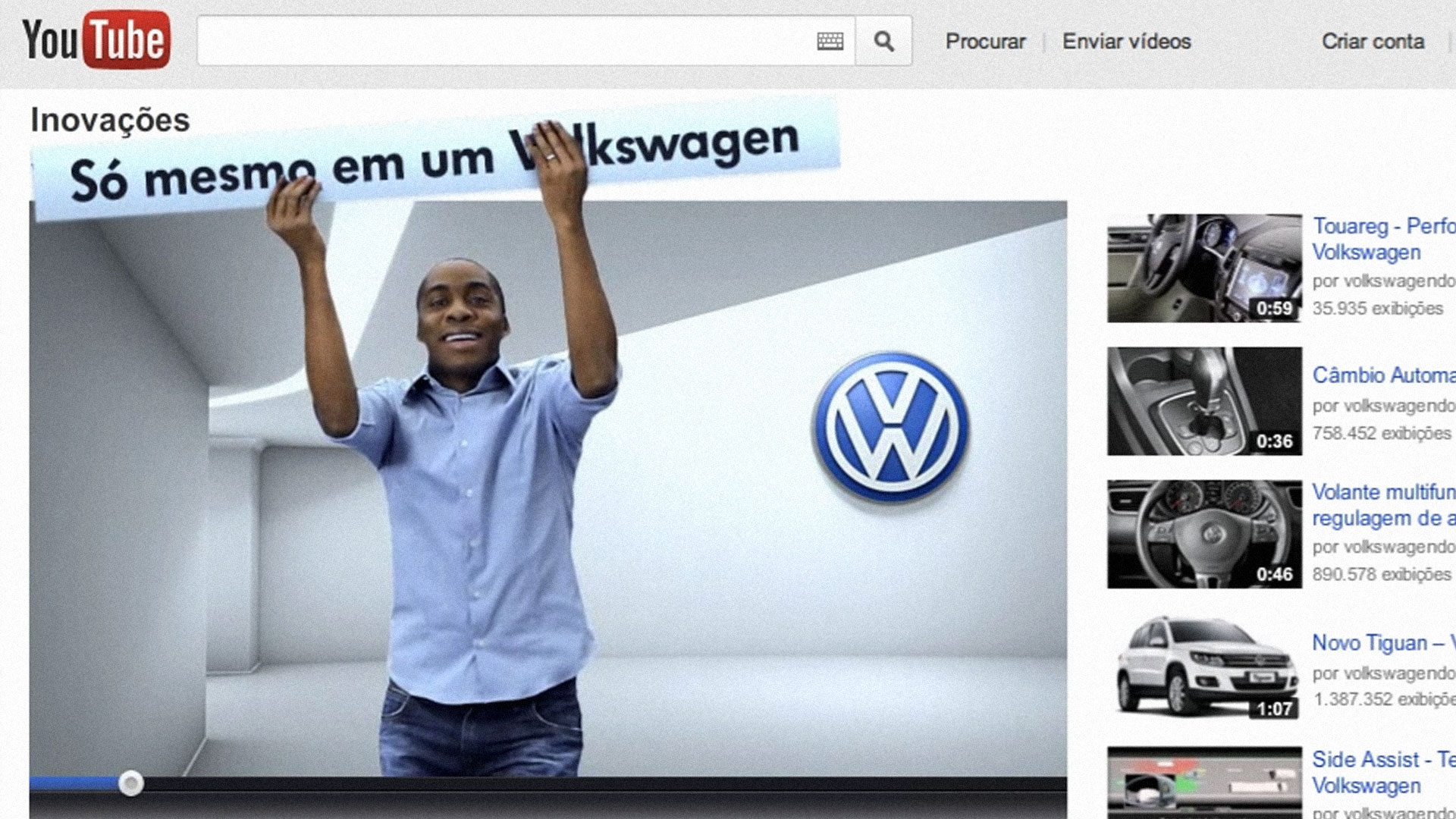Click the main Volkswagen video player area
The width and height of the screenshot is (1456, 819).
tap(548, 488)
